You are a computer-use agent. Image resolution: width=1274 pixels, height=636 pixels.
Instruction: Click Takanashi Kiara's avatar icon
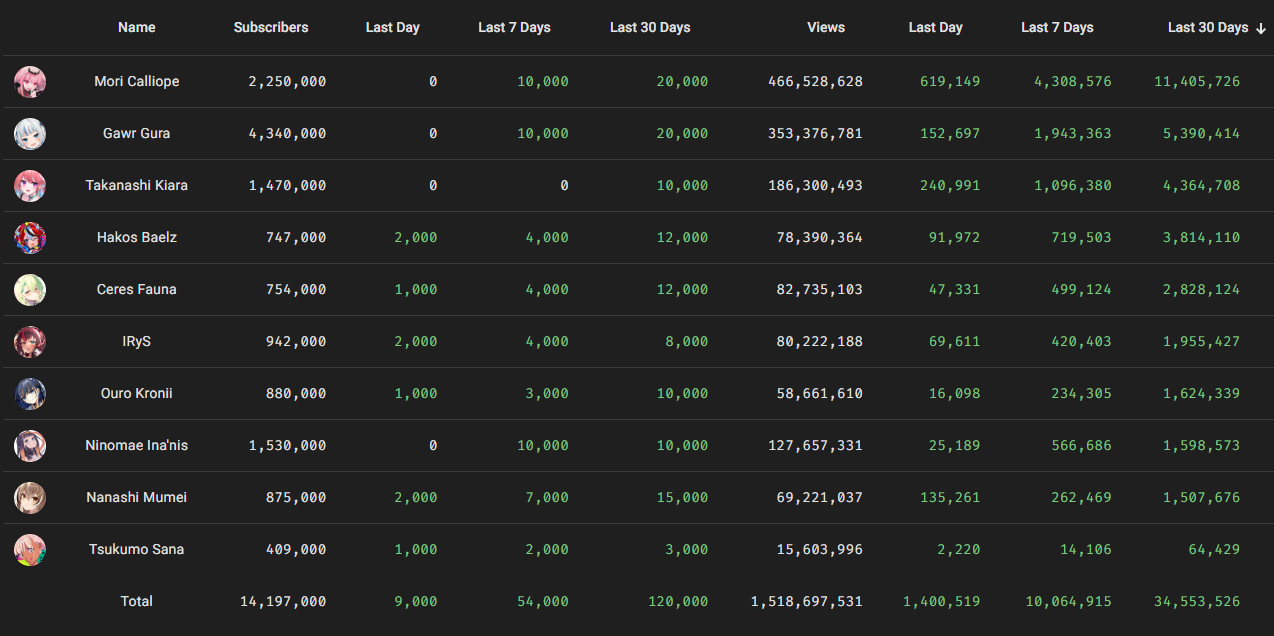point(30,186)
